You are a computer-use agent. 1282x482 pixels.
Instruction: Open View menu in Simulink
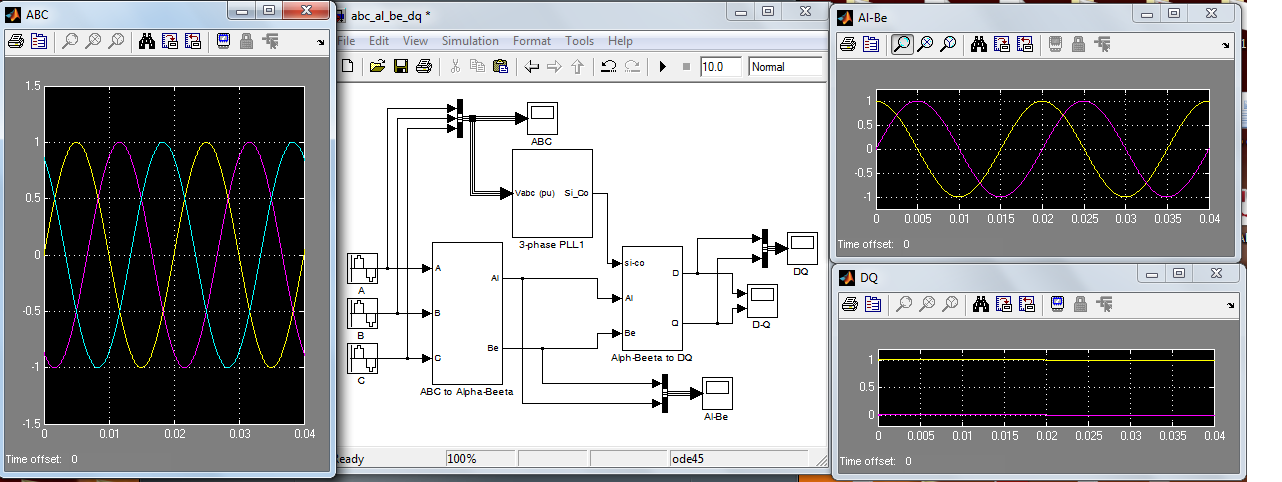[415, 41]
